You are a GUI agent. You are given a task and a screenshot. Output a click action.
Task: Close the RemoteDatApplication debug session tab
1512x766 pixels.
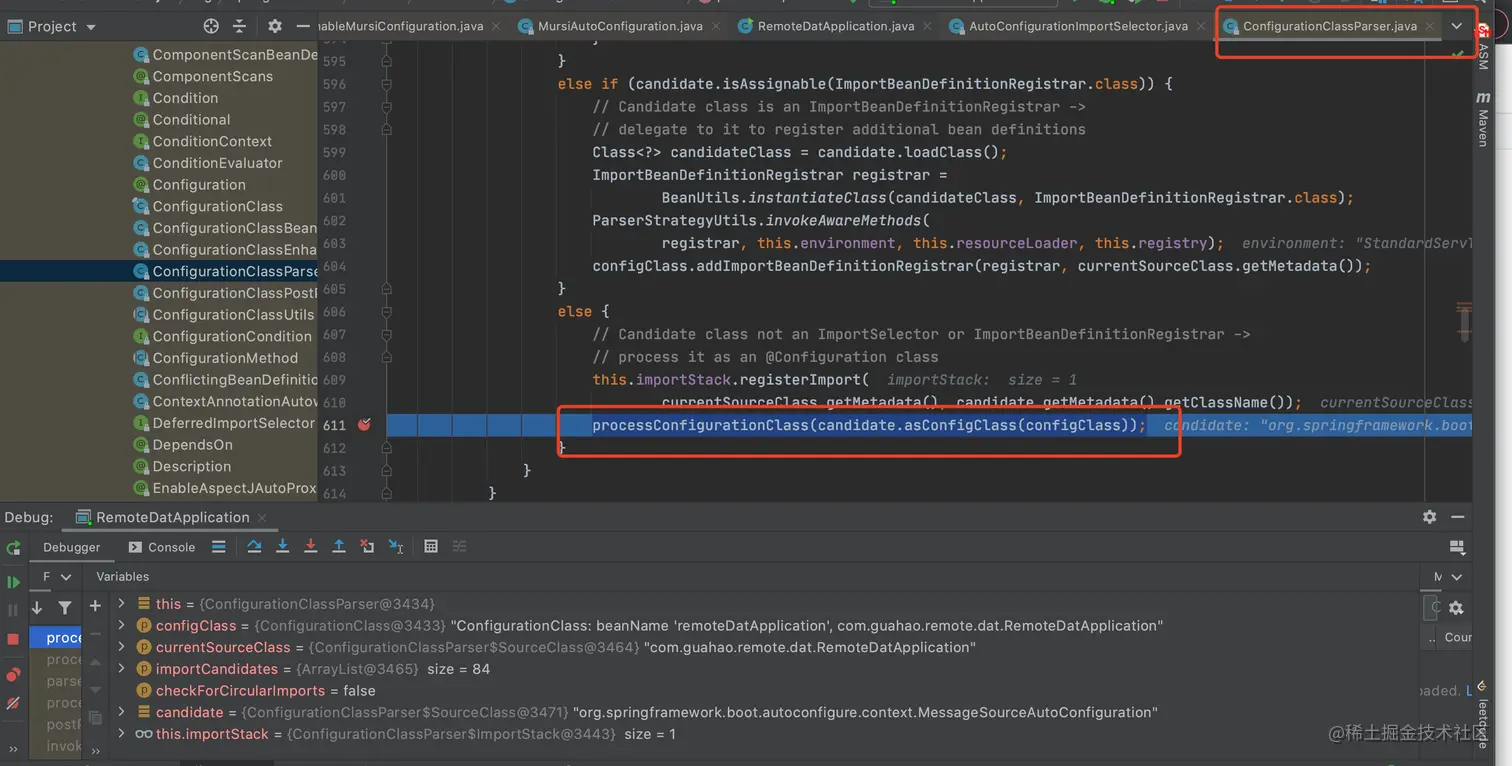coord(263,518)
